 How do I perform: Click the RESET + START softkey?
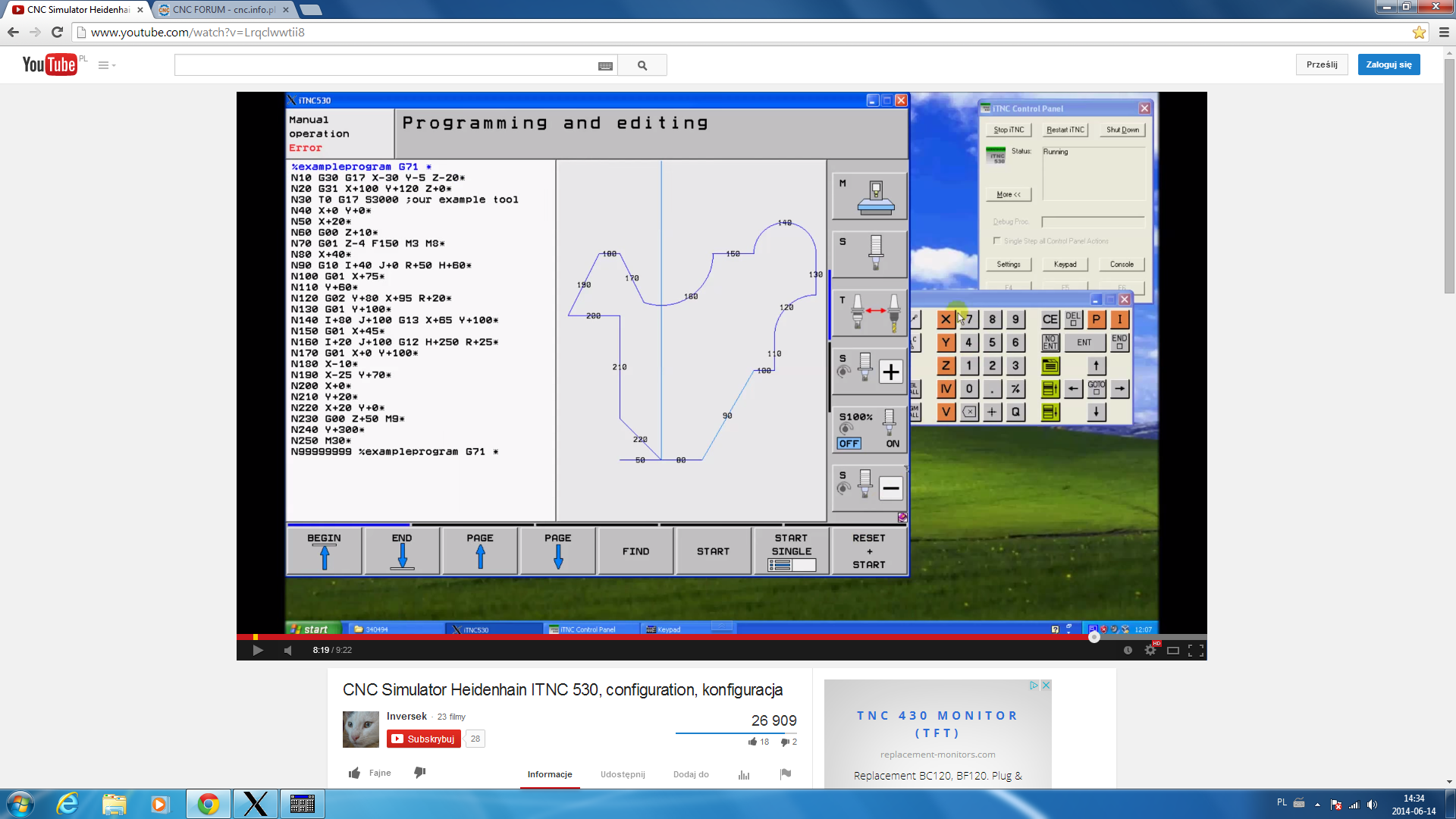[869, 551]
